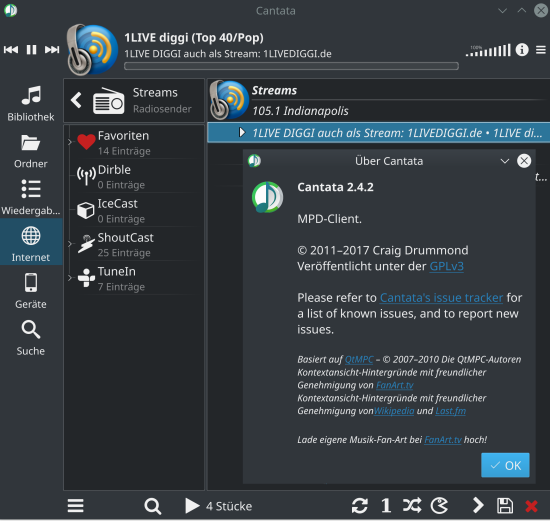550x521 pixels.
Task: Pause the current stream playback
Action: coord(32,50)
